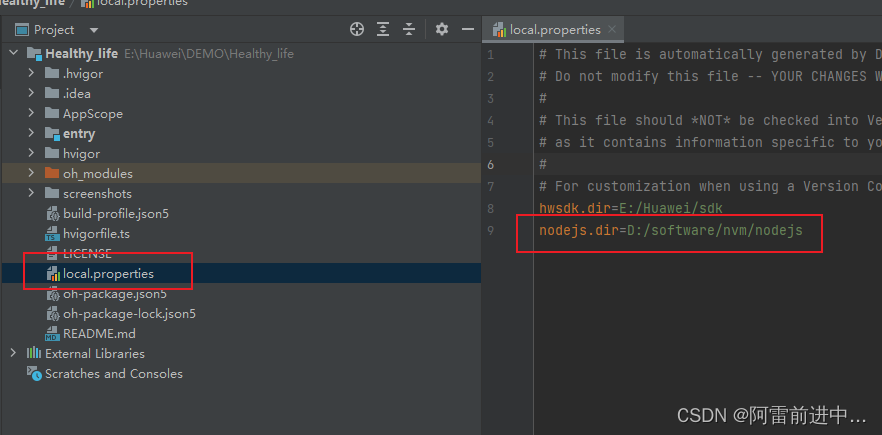
Task: Expand the entry module
Action: coord(32,133)
